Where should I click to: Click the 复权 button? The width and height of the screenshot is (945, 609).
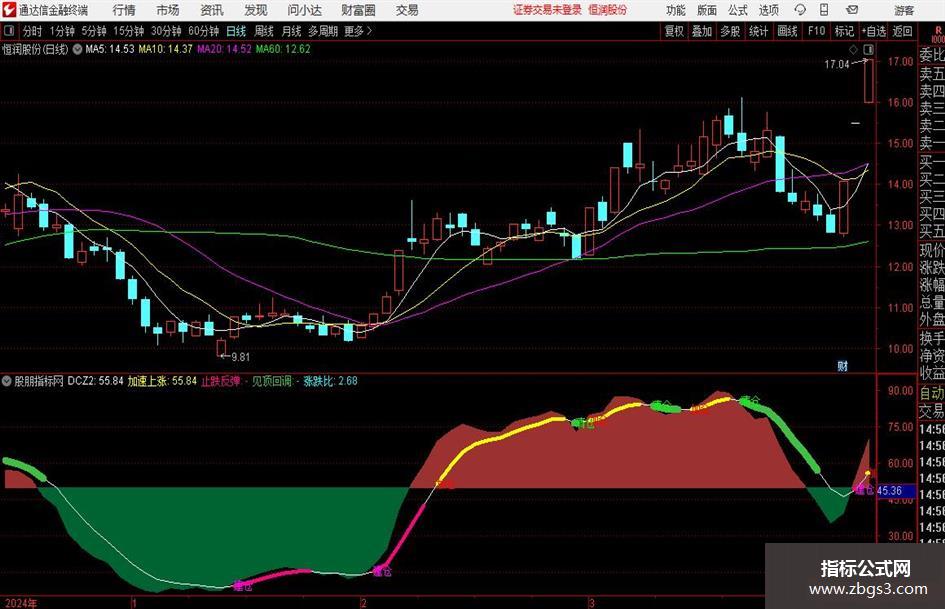coord(674,31)
